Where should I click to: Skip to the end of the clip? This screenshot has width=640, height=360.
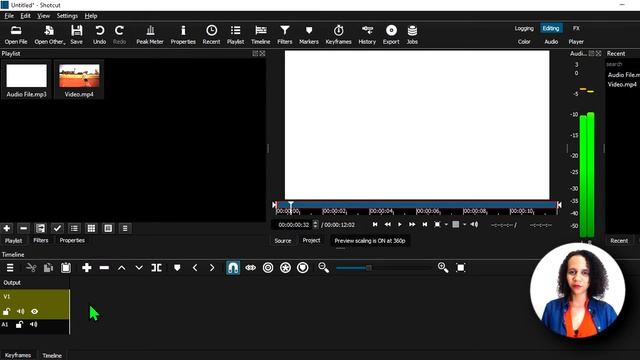click(424, 224)
